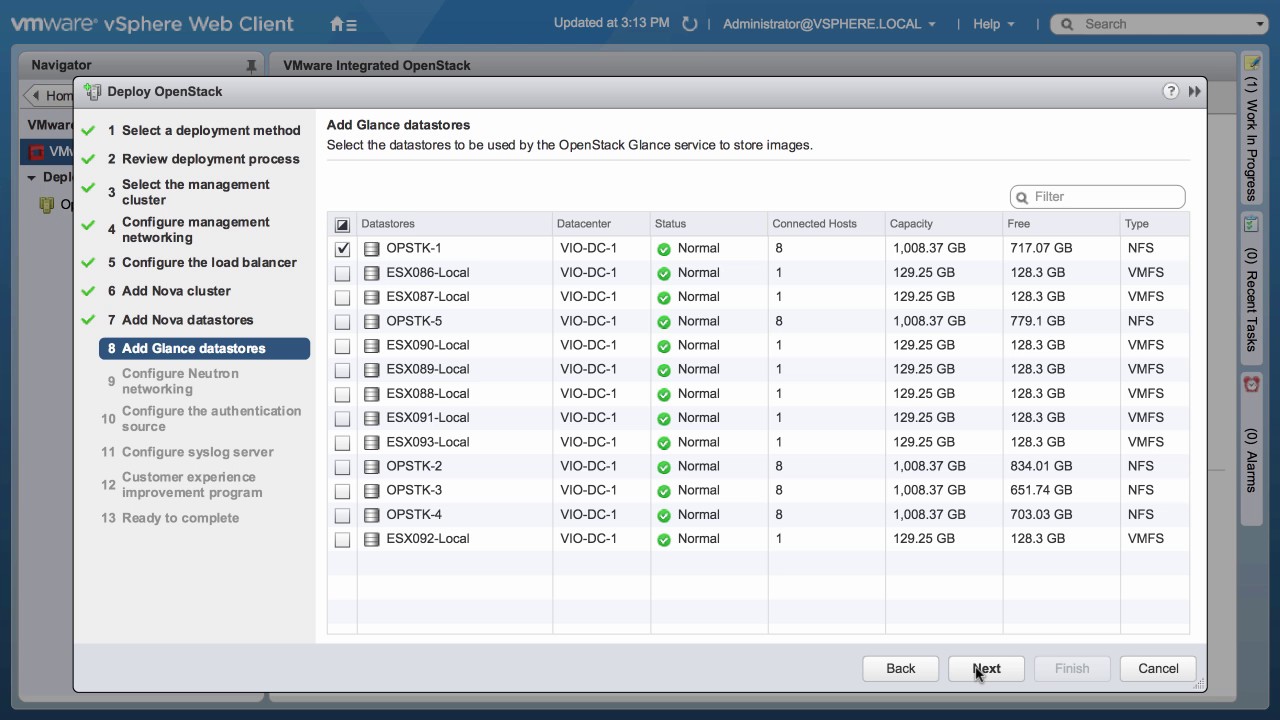The width and height of the screenshot is (1280, 720).
Task: Go to step 1 Select a deployment method
Action: [204, 130]
